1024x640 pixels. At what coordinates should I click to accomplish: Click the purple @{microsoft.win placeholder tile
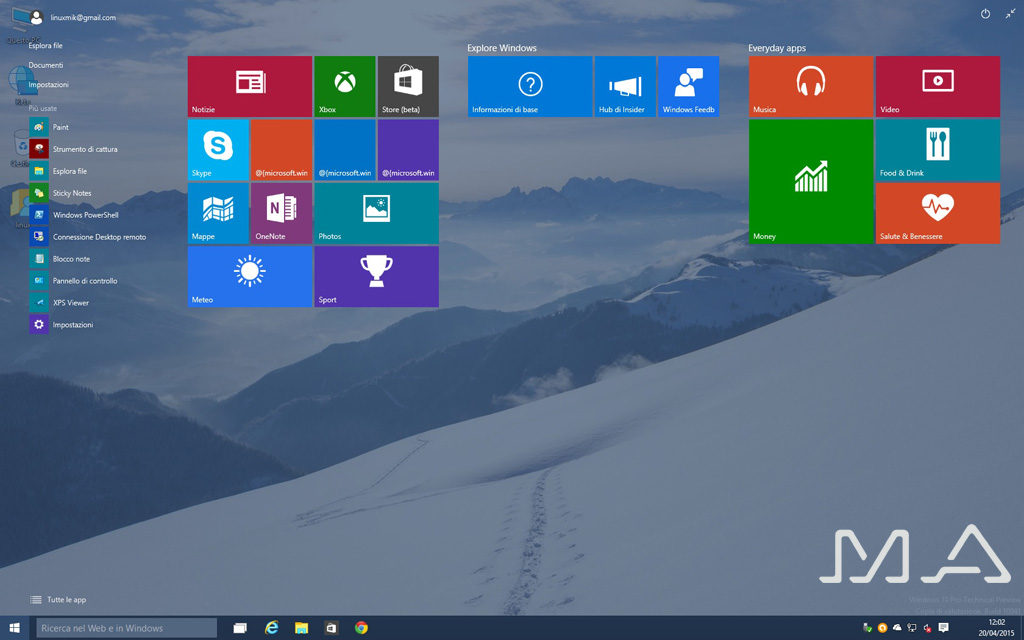click(x=408, y=150)
